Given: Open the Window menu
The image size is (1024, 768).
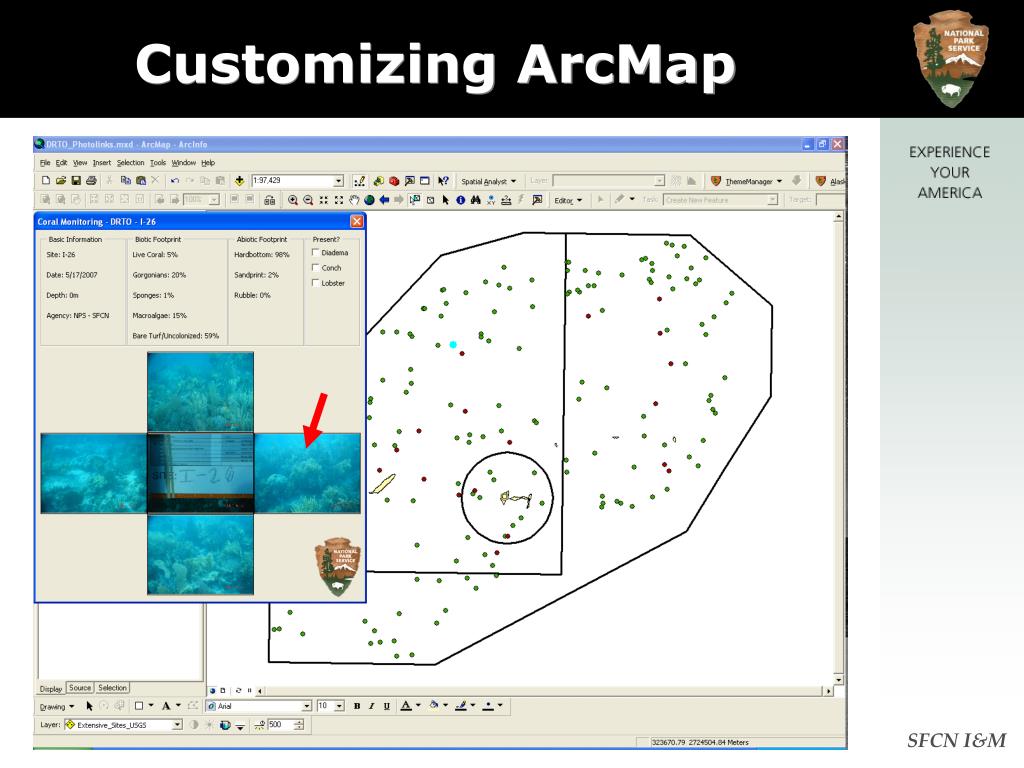Looking at the screenshot, I should point(184,163).
